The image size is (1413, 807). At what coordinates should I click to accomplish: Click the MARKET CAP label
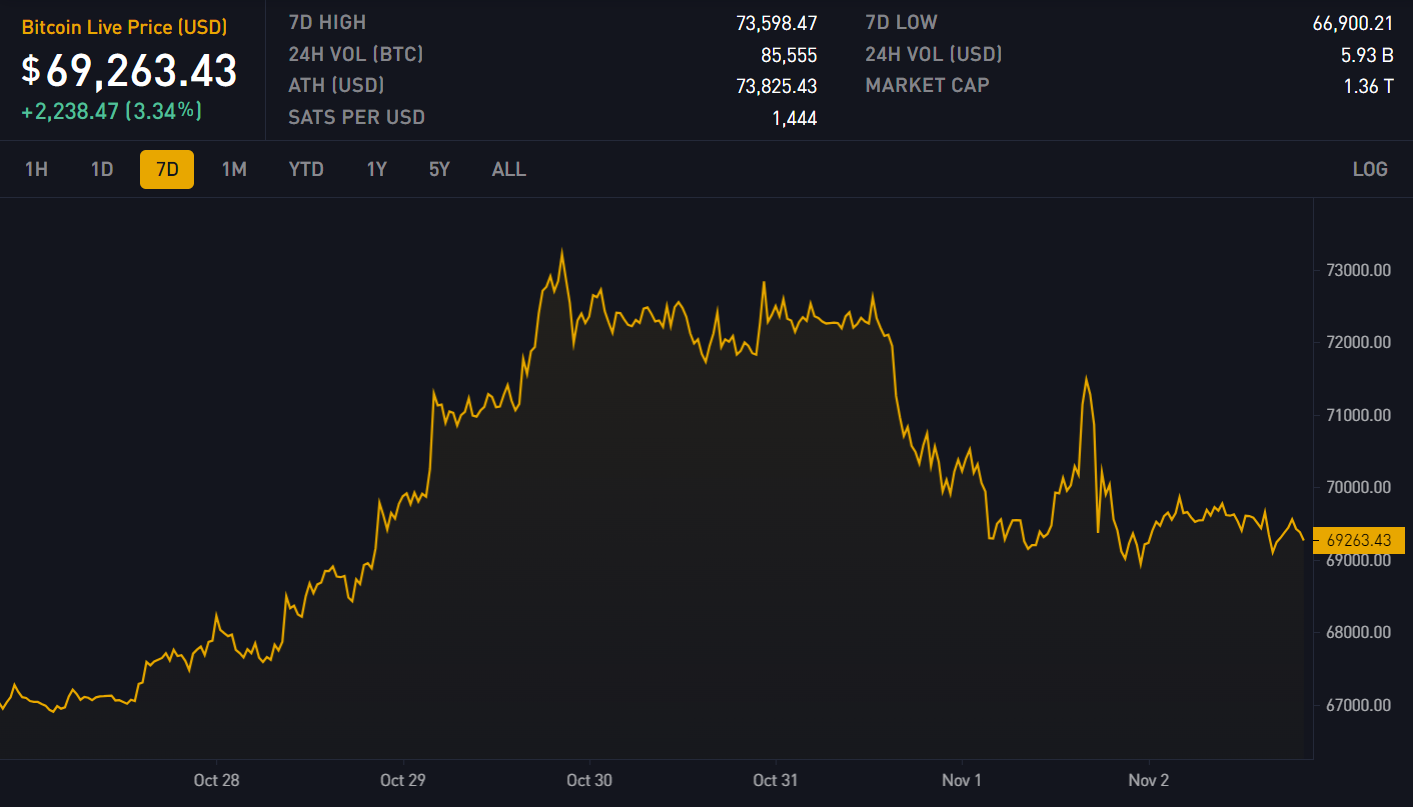[x=926, y=85]
